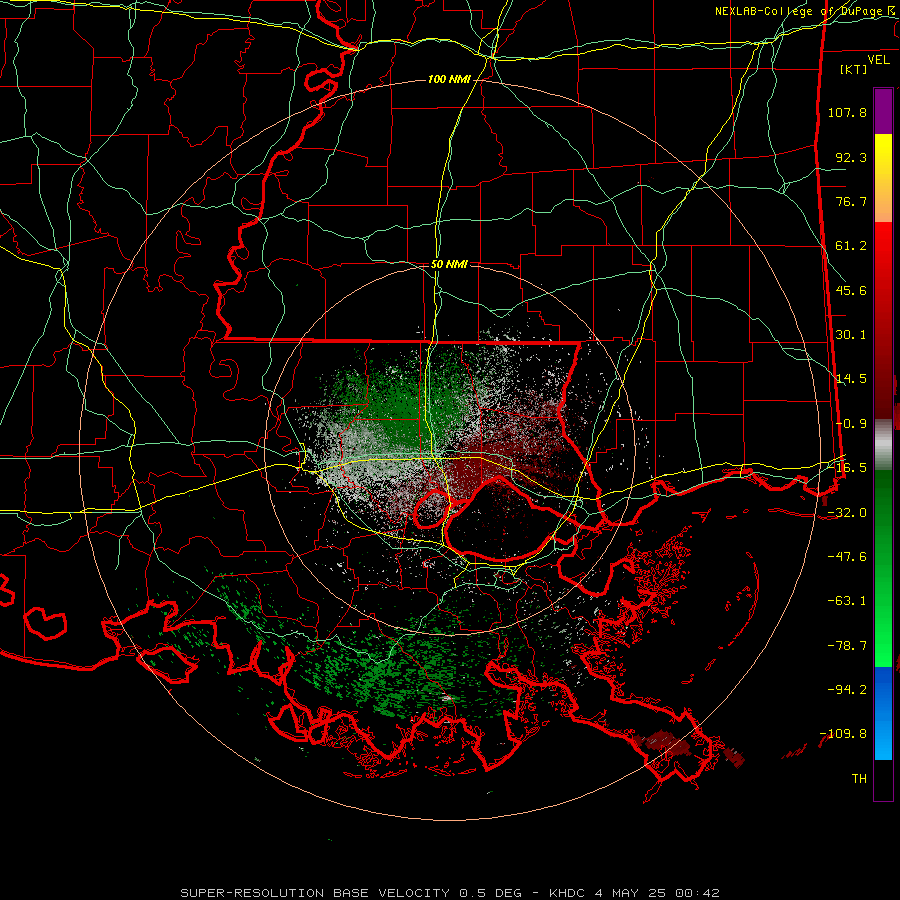Click the 30.1 velocity legend value
The image size is (900, 900).
pos(851,335)
